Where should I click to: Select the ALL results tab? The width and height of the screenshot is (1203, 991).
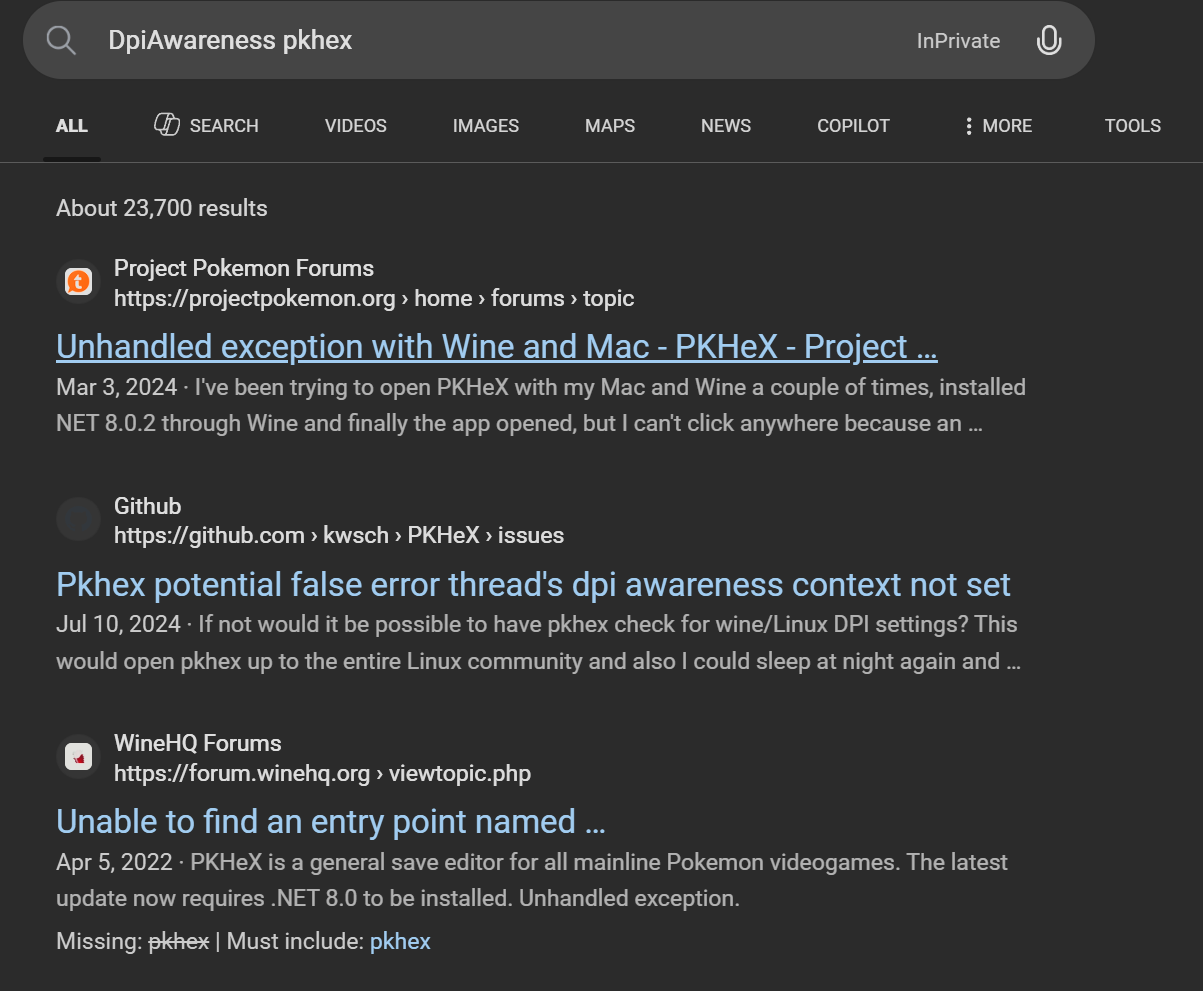tap(72, 126)
